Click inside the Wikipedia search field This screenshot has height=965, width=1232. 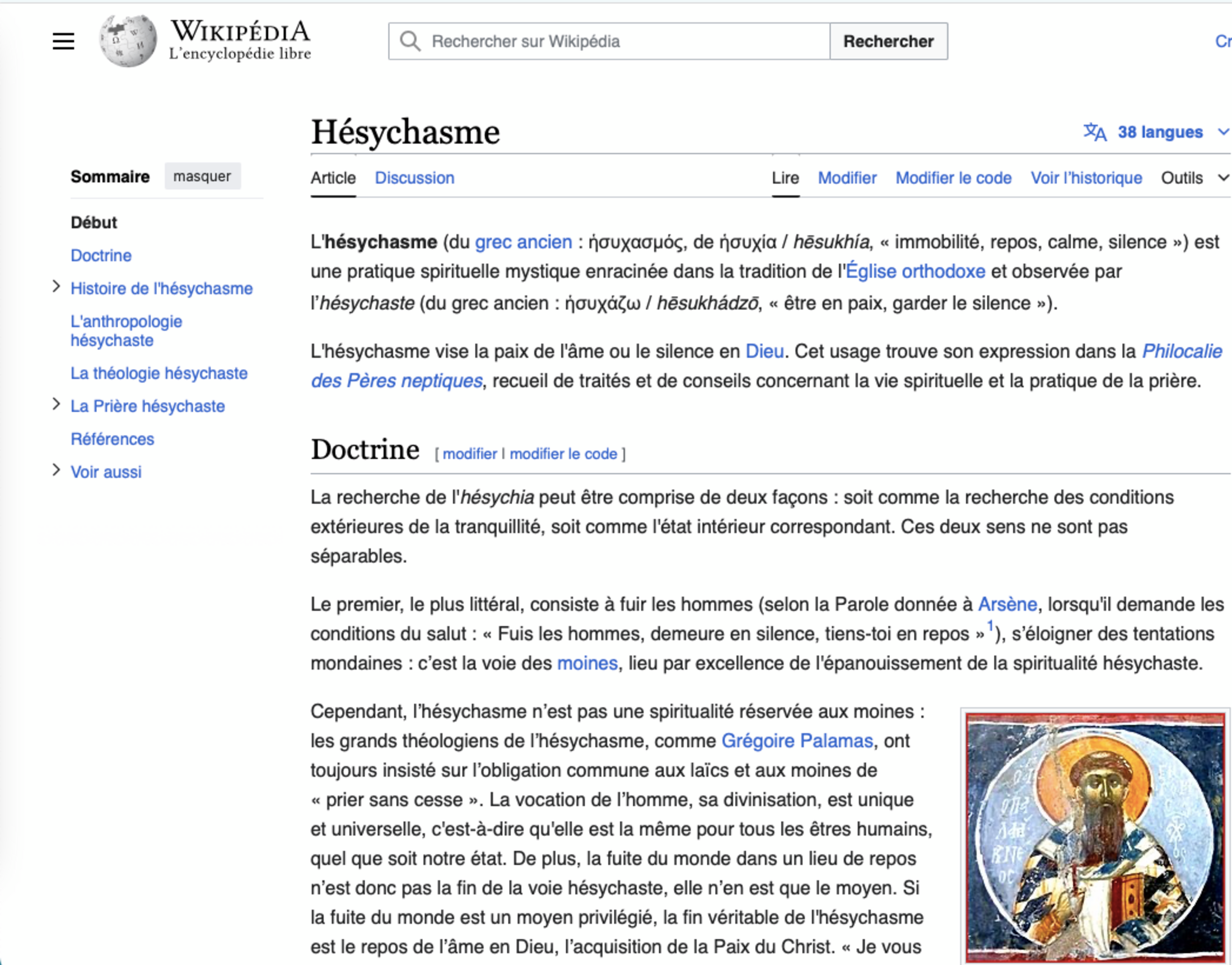(x=622, y=41)
